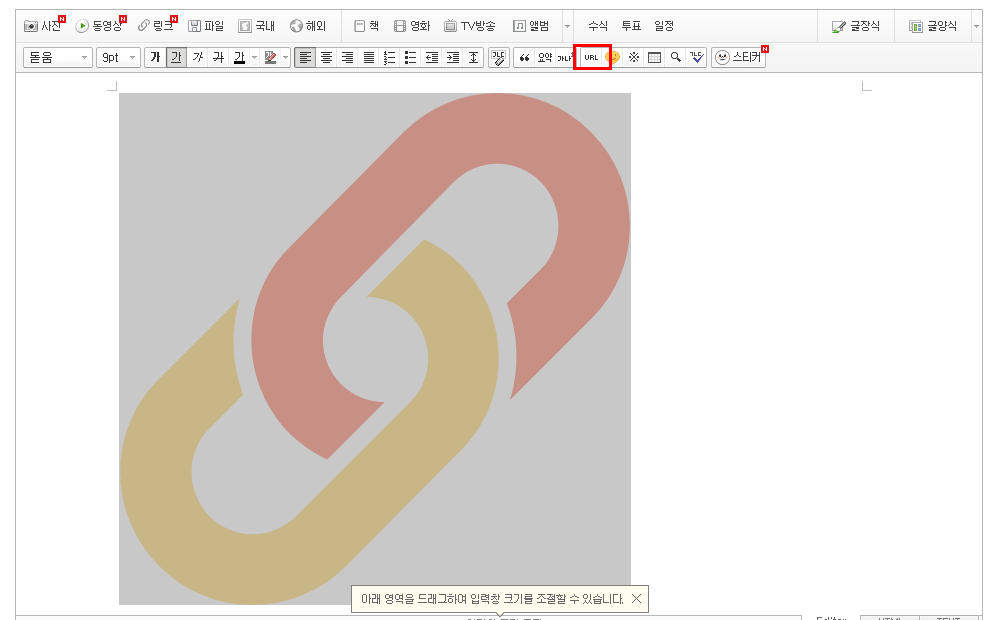The width and height of the screenshot is (999, 620).
Task: Decrease paragraph indent
Action: point(431,57)
